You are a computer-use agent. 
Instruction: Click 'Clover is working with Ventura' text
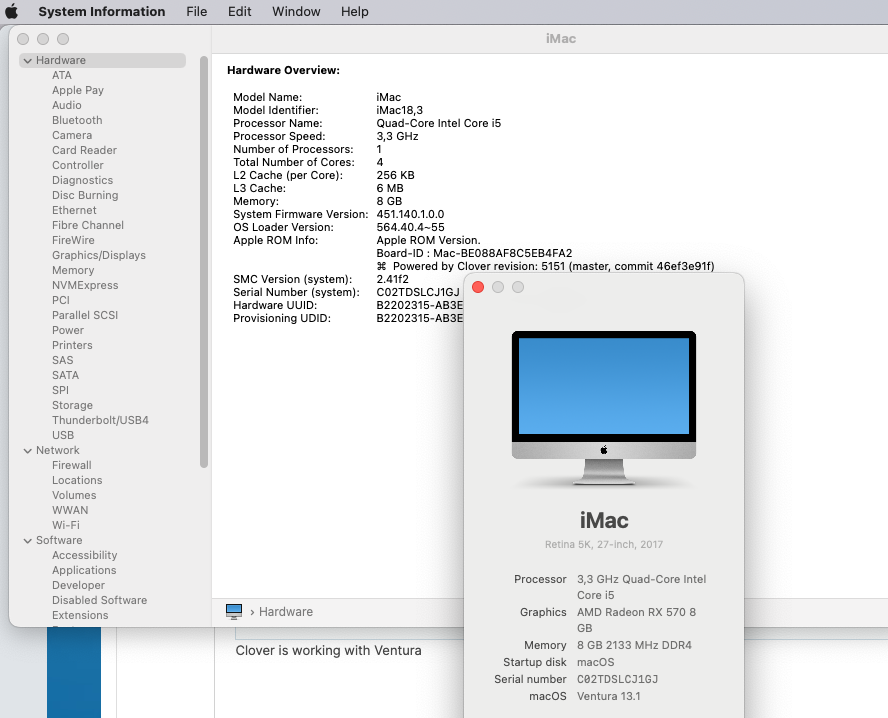[x=328, y=651]
